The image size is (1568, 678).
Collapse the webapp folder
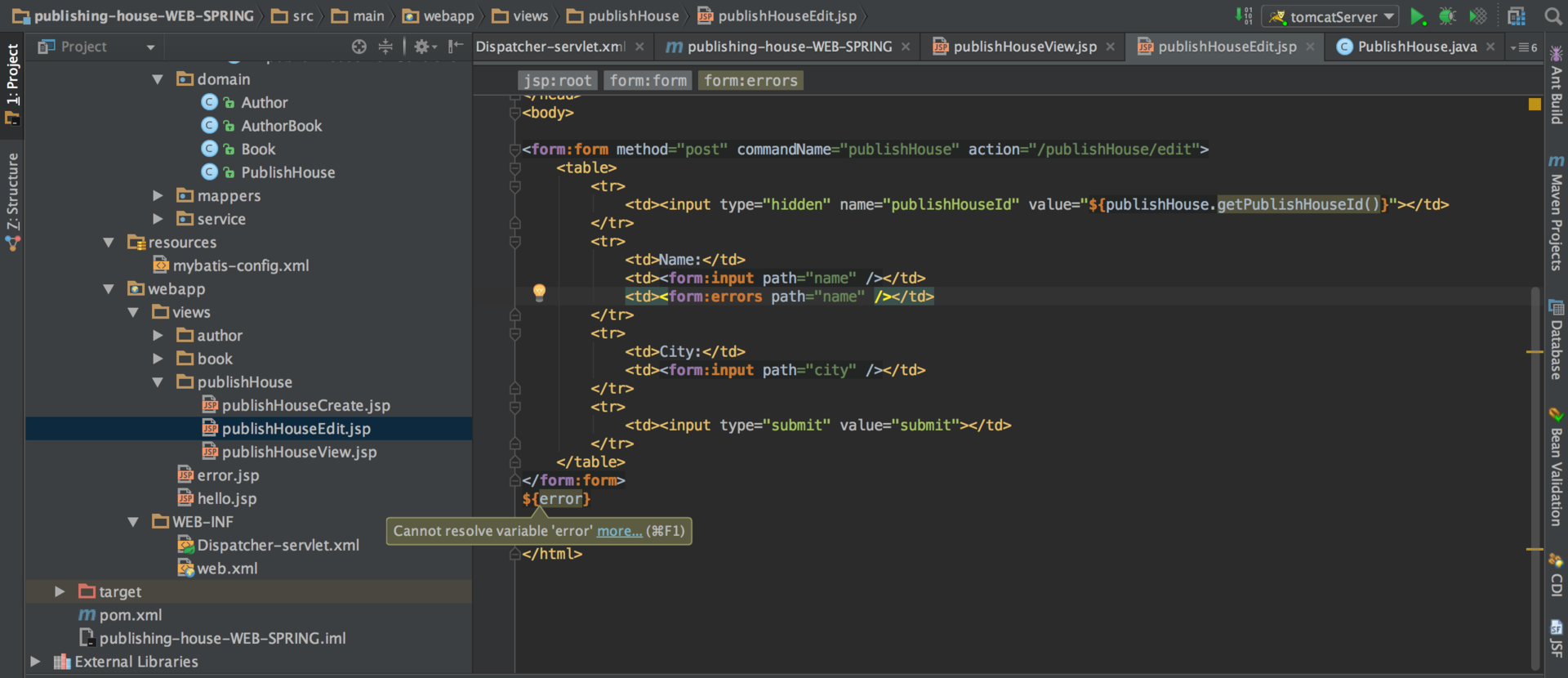tap(109, 289)
